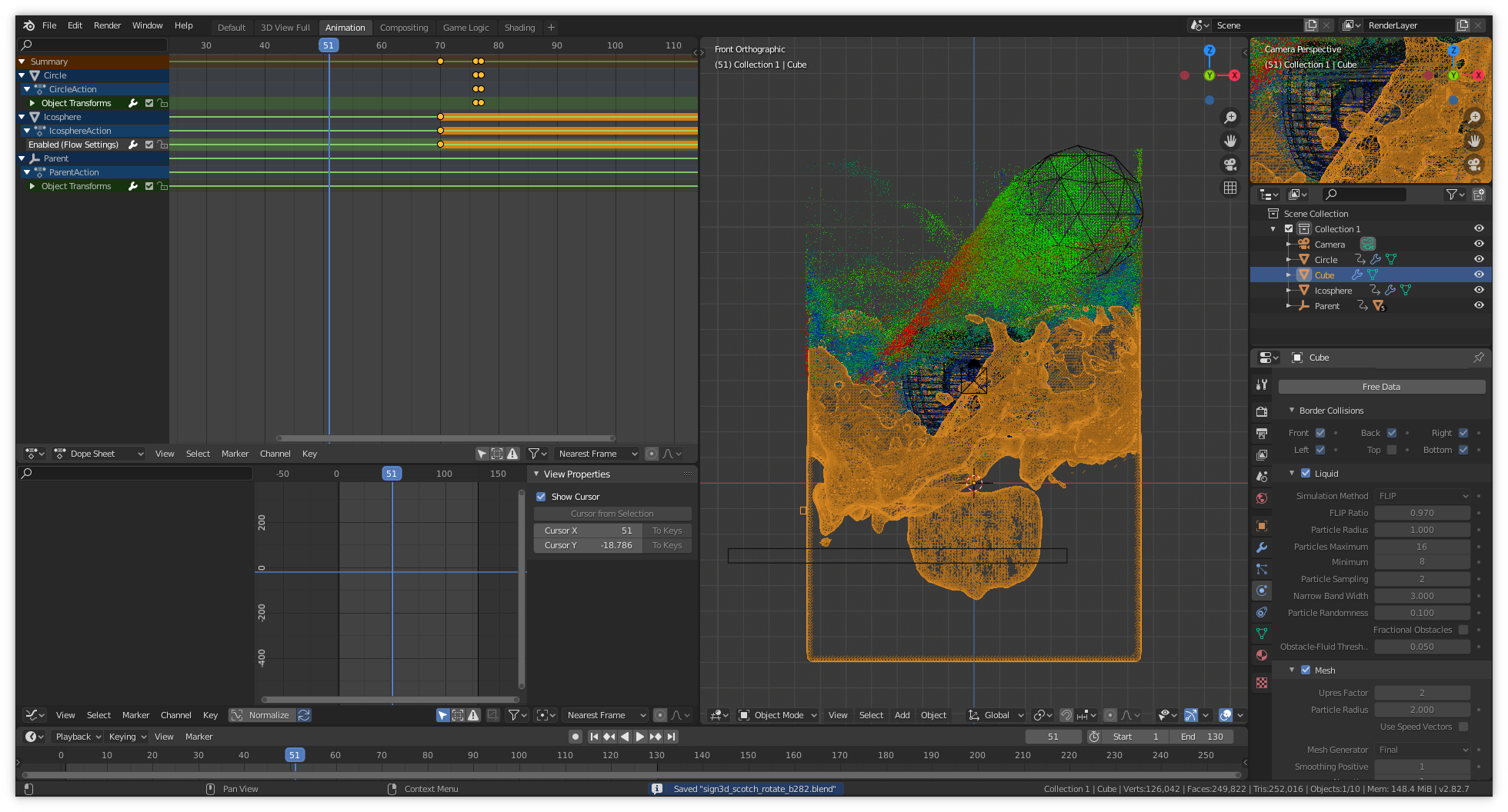
Task: Select the pan hand icon in viewport
Action: (x=1230, y=141)
